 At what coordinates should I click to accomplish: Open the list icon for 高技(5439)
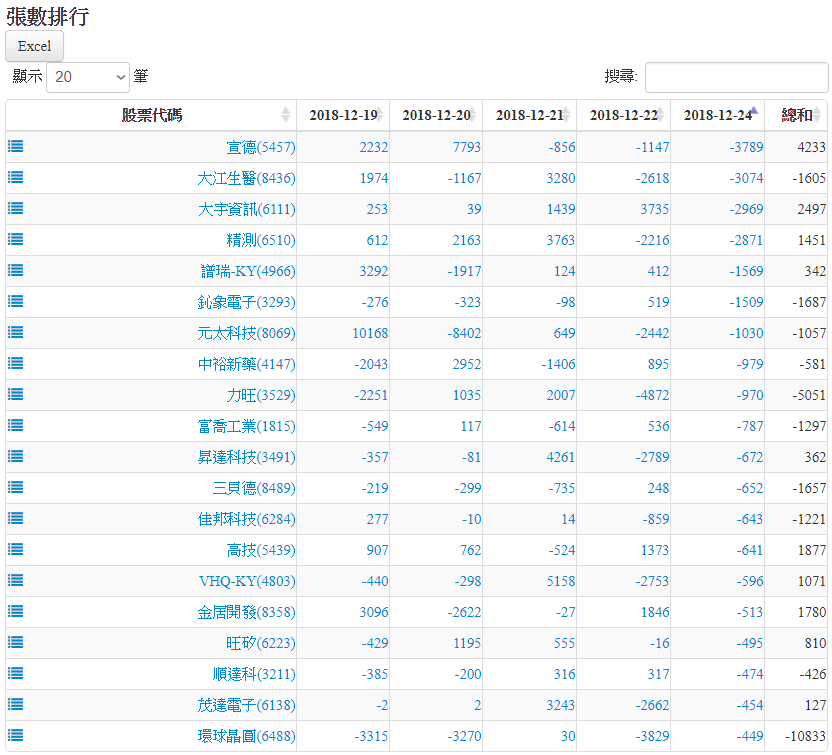point(16,549)
